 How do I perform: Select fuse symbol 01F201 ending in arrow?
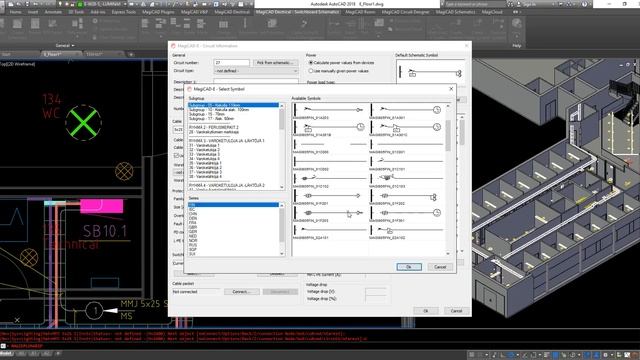[x=330, y=197]
